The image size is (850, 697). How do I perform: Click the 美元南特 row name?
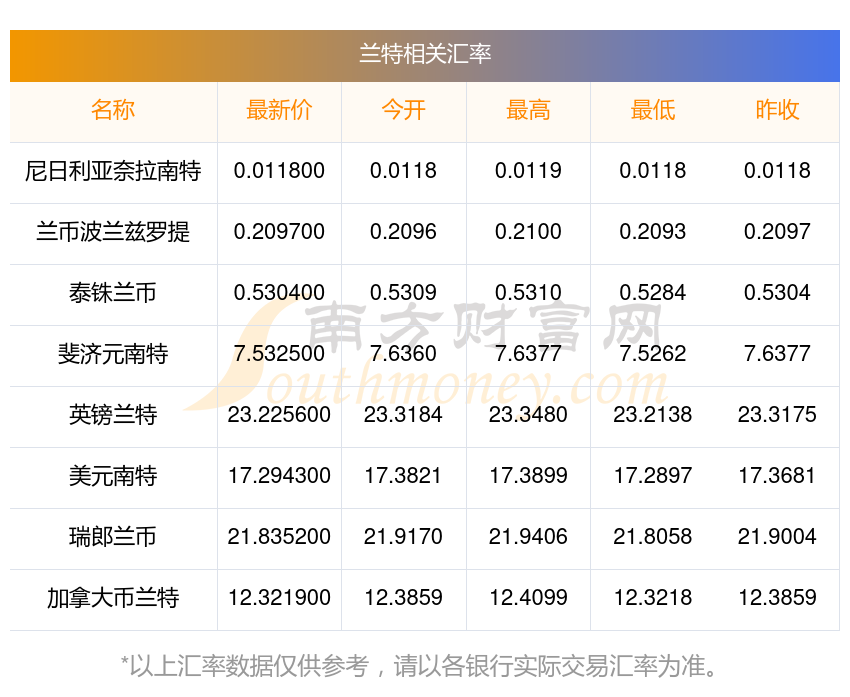(113, 476)
